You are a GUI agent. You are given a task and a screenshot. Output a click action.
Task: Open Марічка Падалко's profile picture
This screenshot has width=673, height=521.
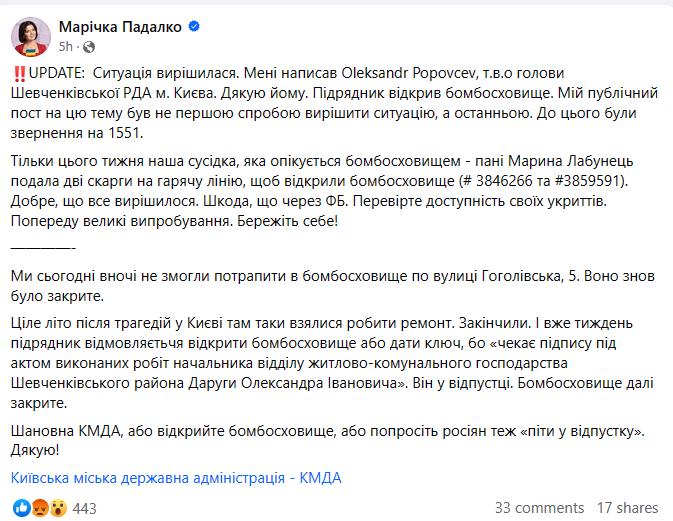(32, 35)
